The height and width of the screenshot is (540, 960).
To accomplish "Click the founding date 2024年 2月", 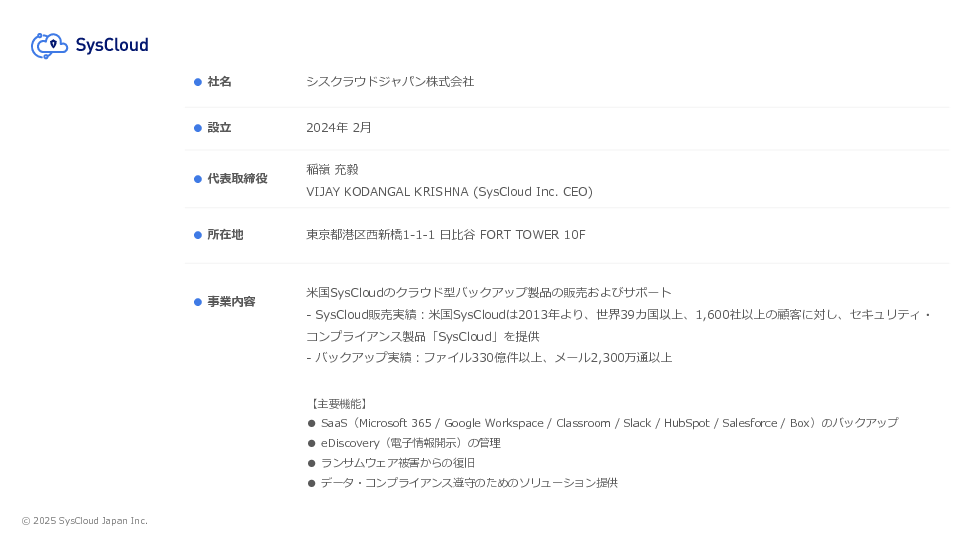I will click(339, 128).
